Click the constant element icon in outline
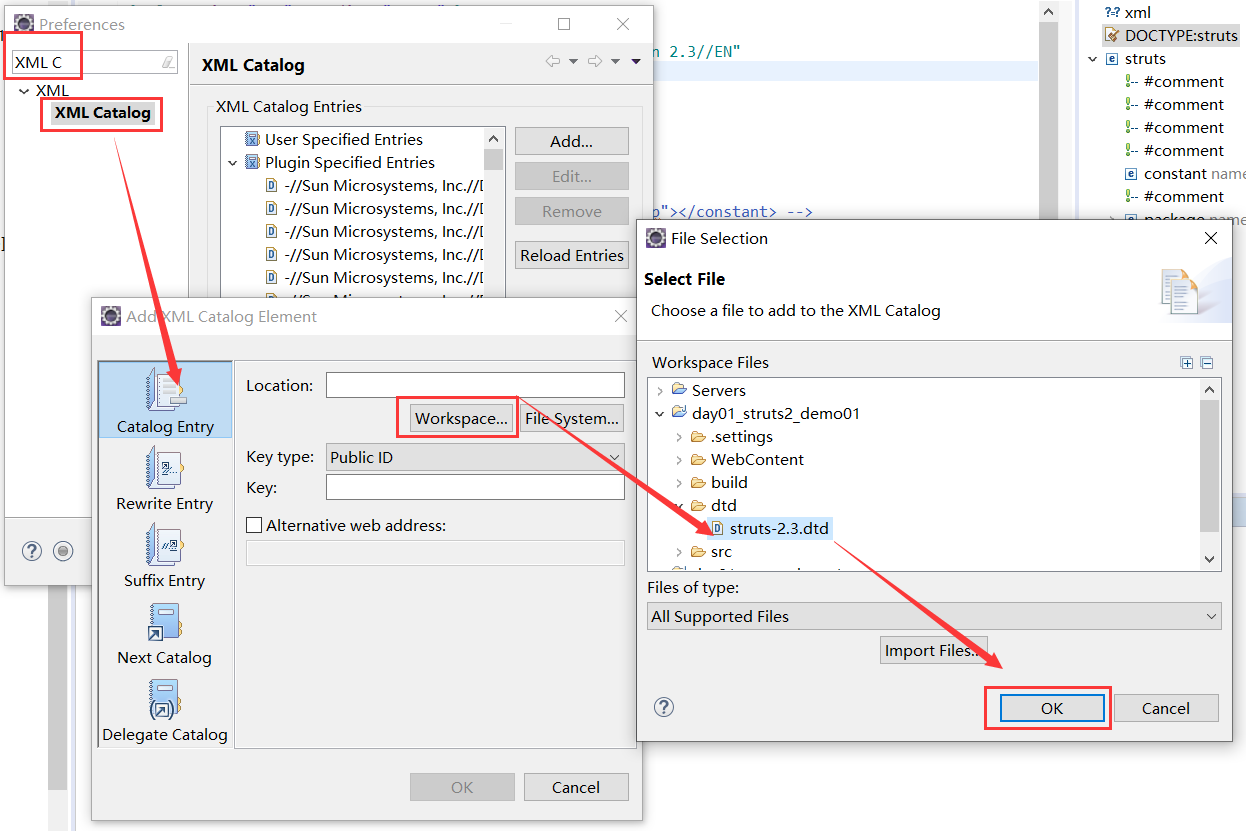This screenshot has height=831, width=1246. tap(1131, 174)
